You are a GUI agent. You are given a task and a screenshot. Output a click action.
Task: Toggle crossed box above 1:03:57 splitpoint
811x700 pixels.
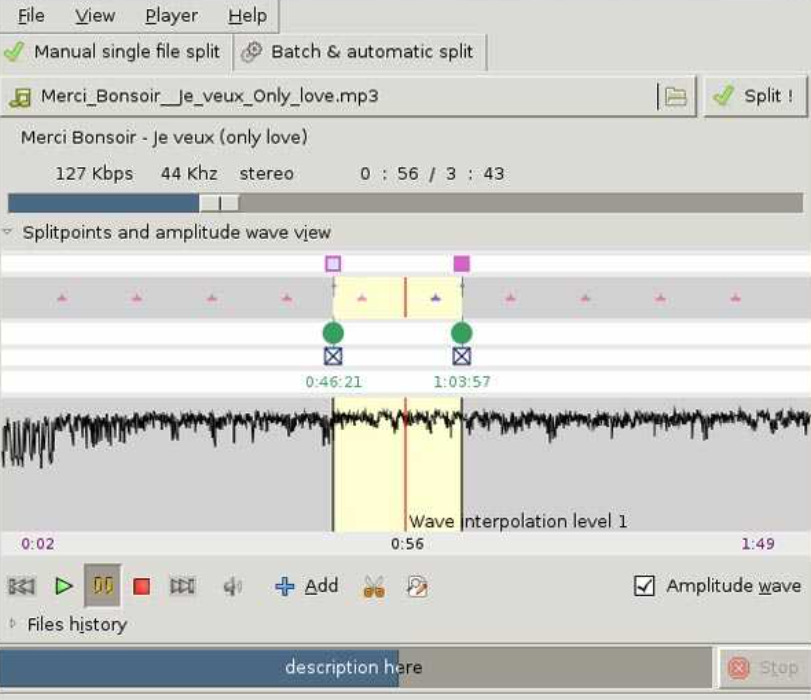[461, 356]
